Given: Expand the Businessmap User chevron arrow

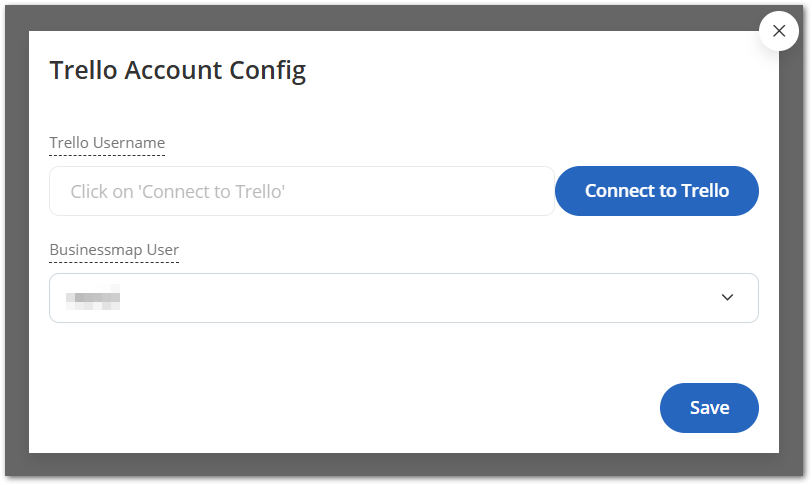Looking at the screenshot, I should [x=727, y=298].
